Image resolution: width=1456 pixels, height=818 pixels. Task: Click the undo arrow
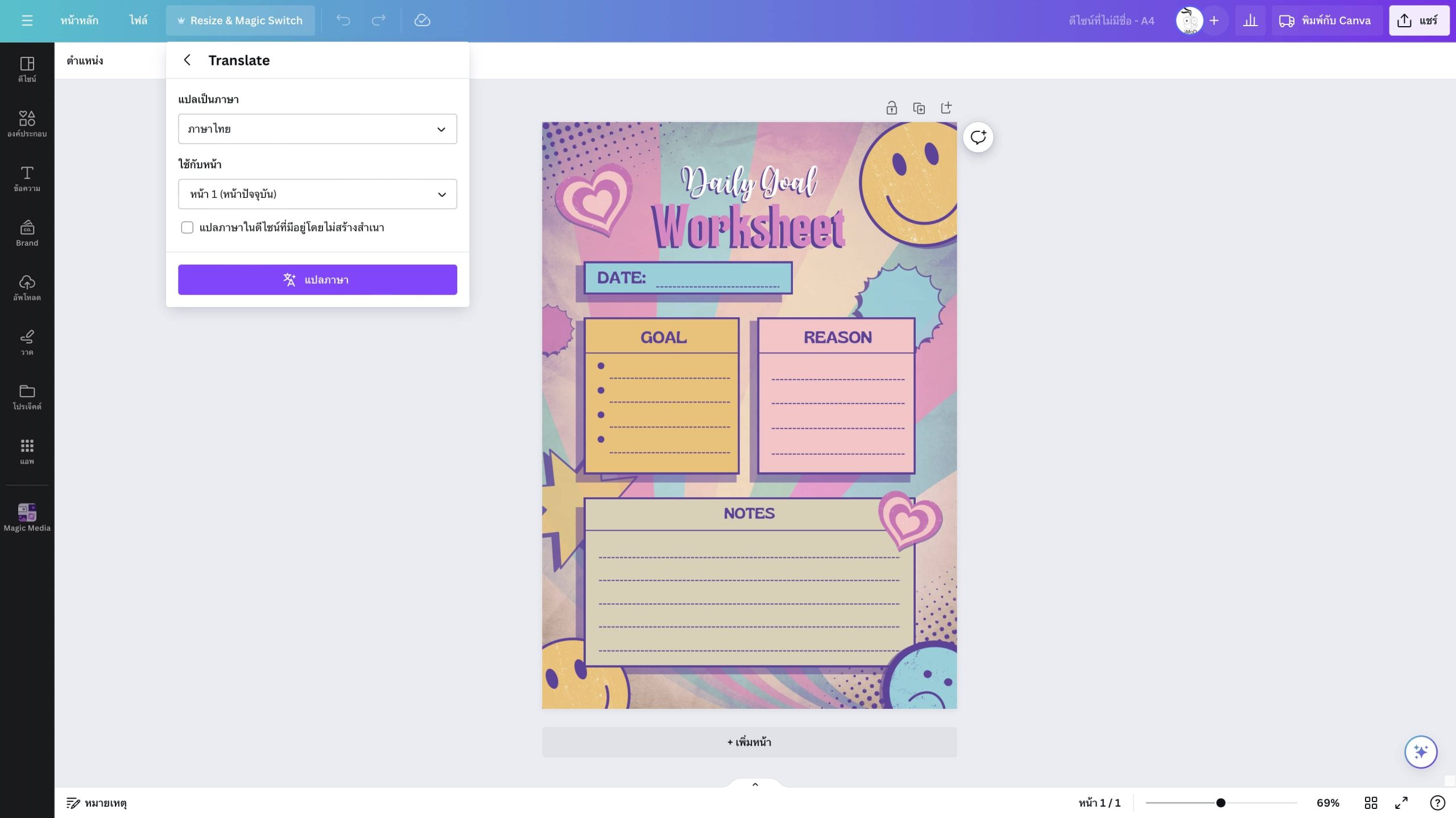(343, 20)
